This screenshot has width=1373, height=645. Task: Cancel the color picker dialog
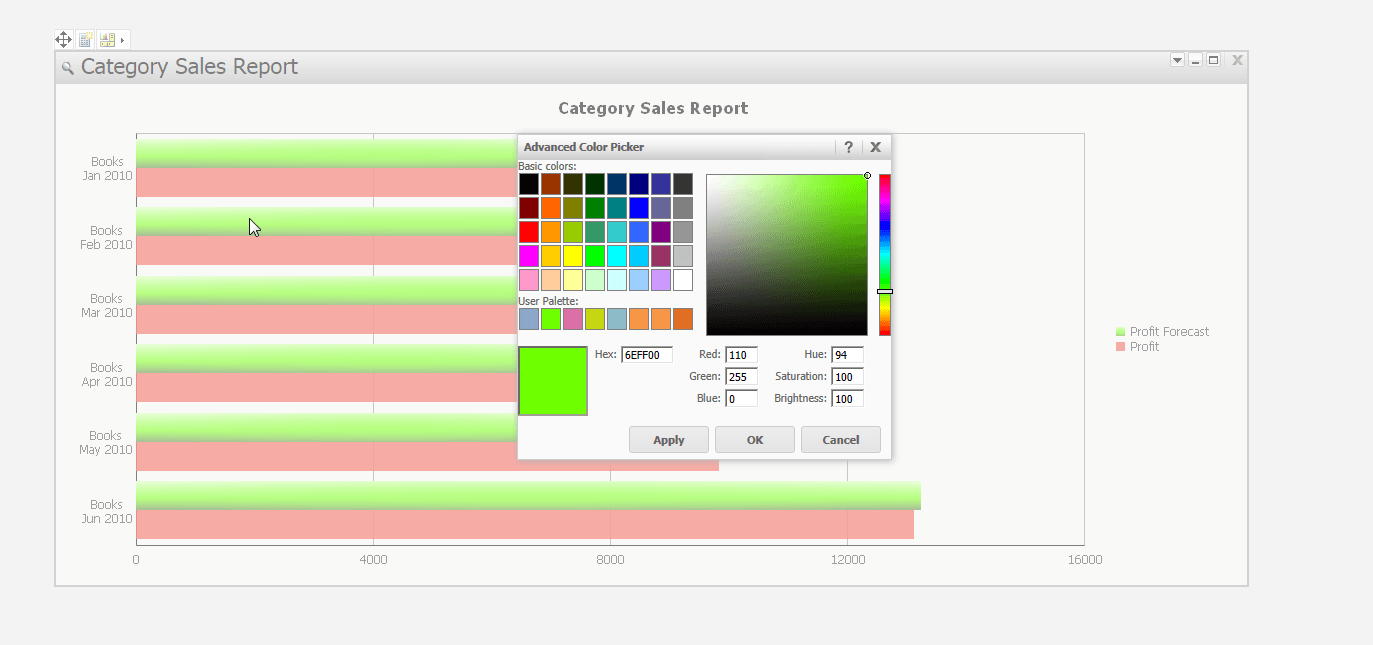click(x=841, y=440)
